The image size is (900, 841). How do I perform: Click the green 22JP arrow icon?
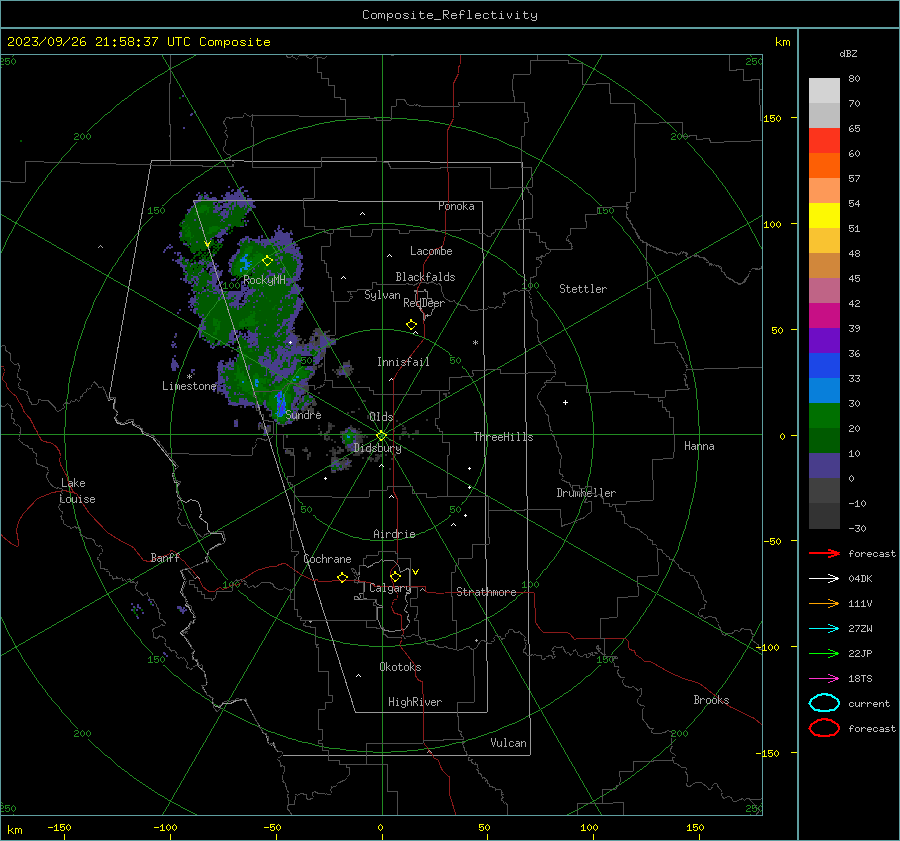[x=824, y=653]
